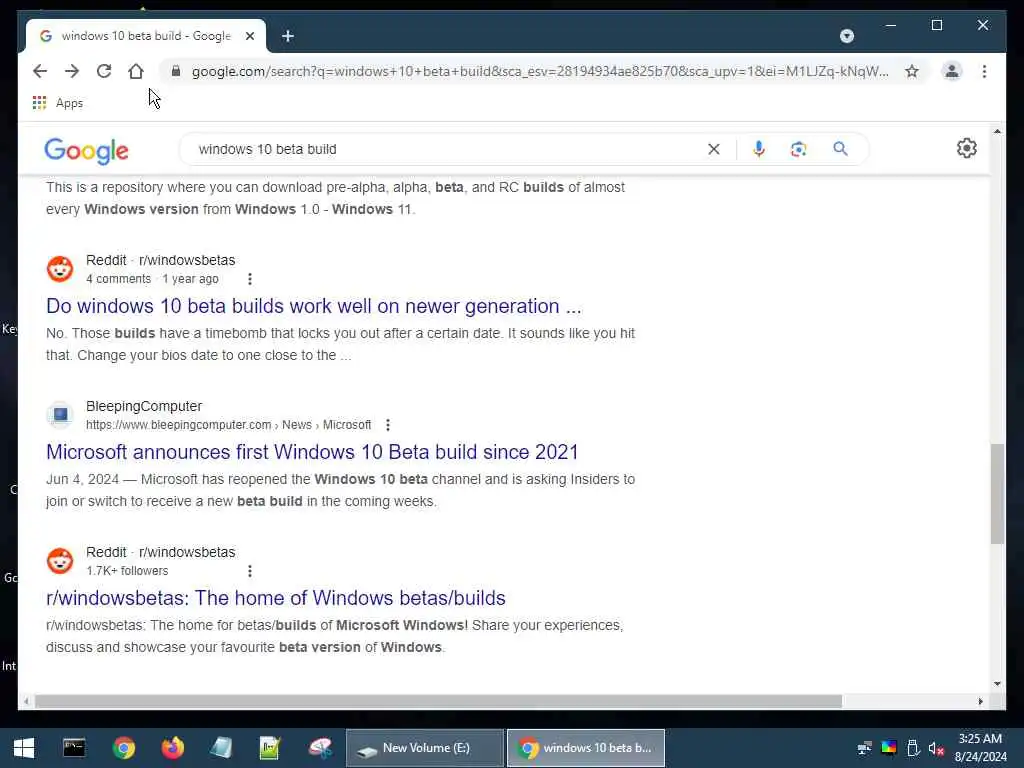Click the scroll right arrow
Screen dimensions: 1024x768
(980, 701)
